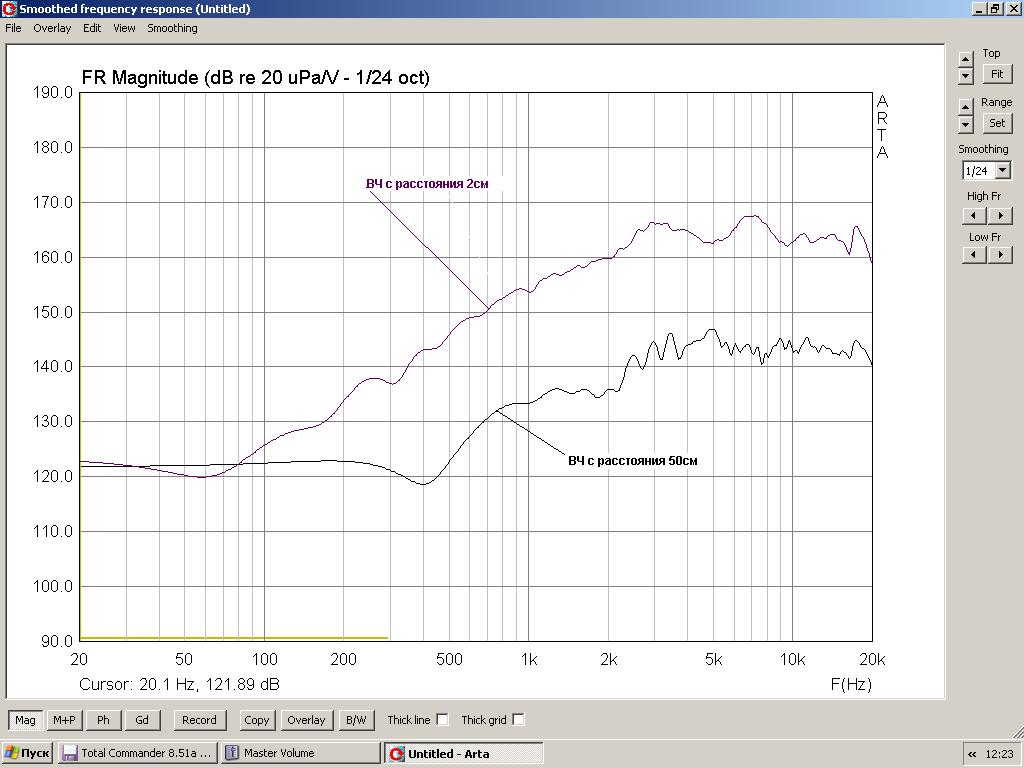Image resolution: width=1024 pixels, height=768 pixels.
Task: Click the Copy button
Action: (257, 720)
